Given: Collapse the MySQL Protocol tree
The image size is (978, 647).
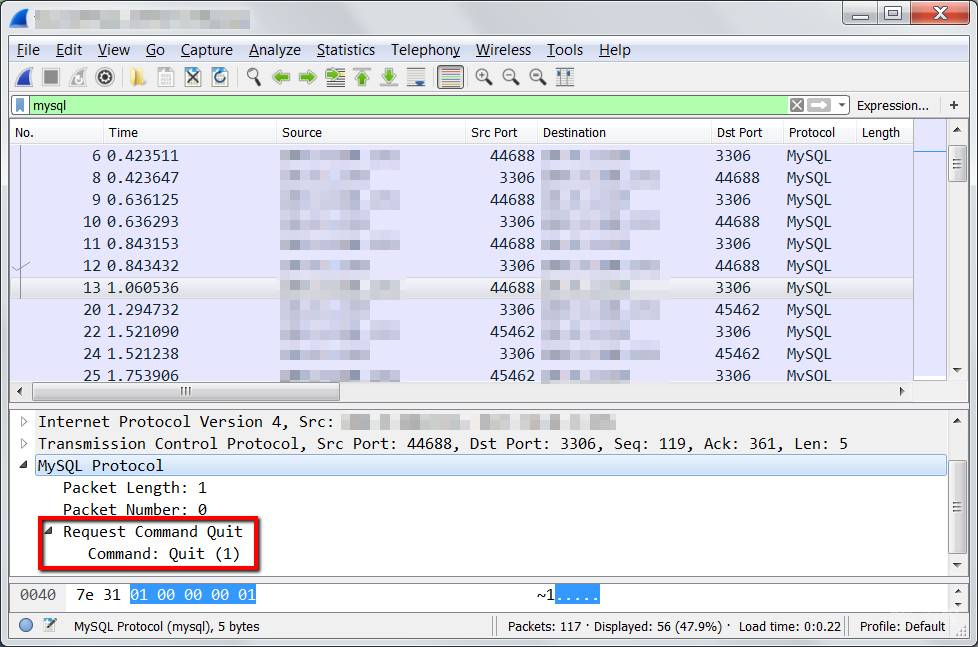Looking at the screenshot, I should pyautogui.click(x=24, y=465).
